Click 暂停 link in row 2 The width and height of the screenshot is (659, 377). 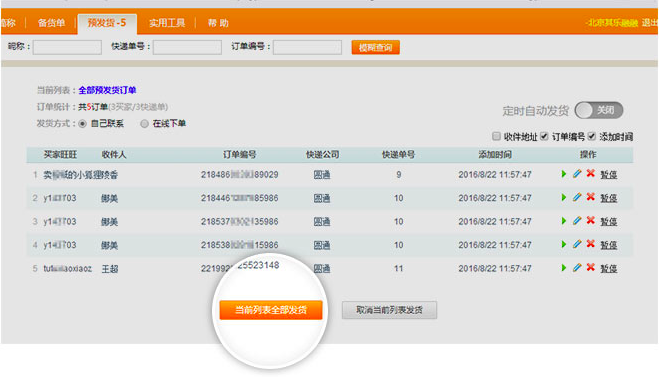[609, 198]
